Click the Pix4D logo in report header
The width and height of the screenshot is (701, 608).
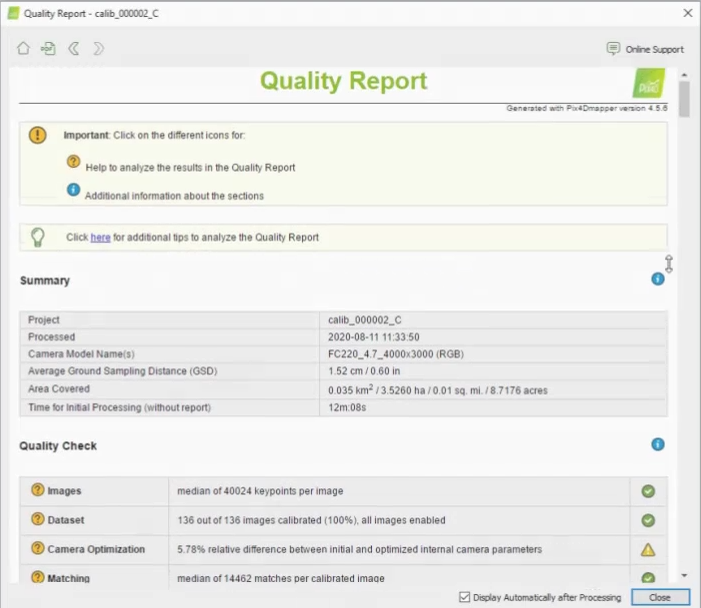(649, 83)
